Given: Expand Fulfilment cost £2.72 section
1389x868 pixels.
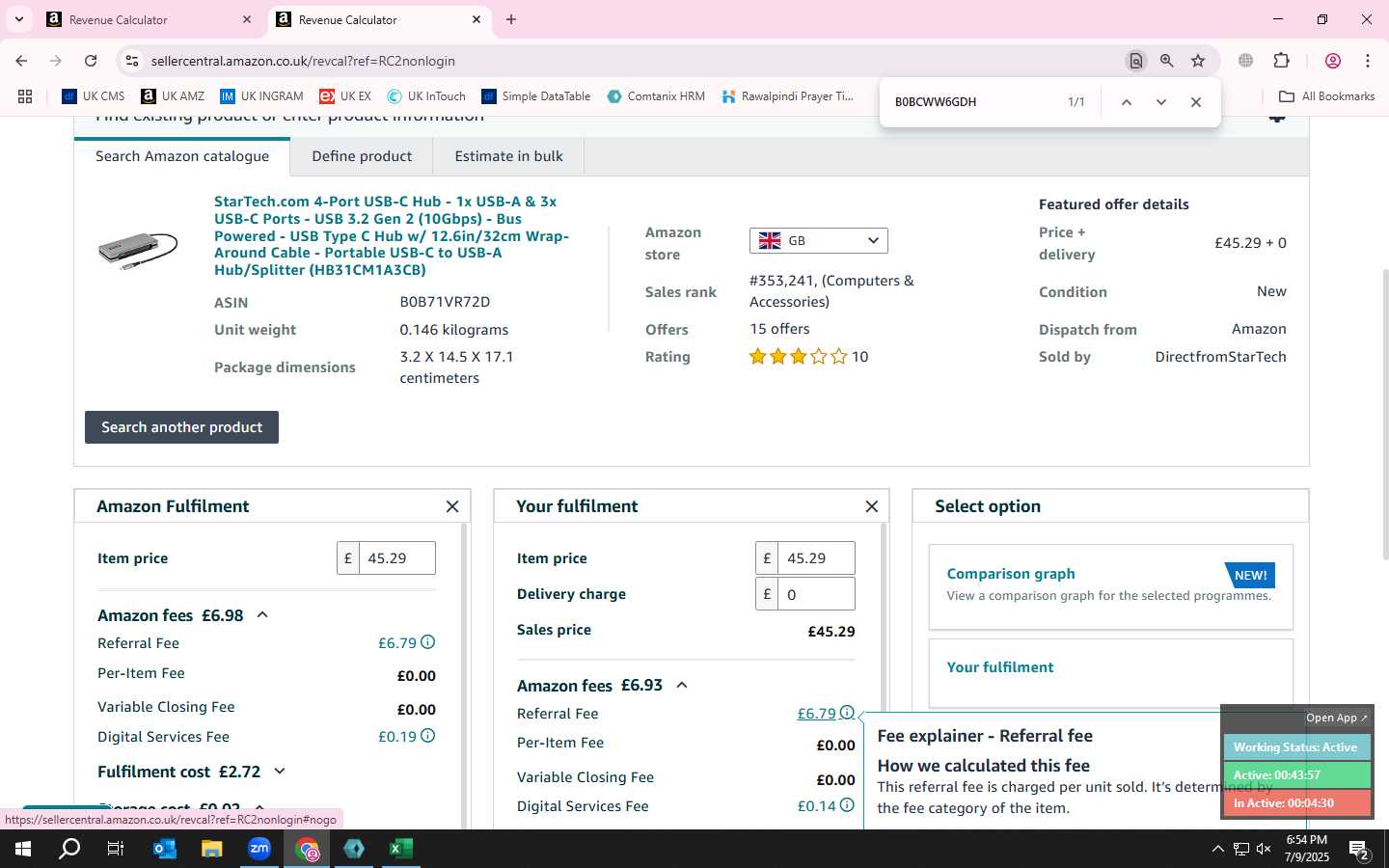Looking at the screenshot, I should coord(280,772).
